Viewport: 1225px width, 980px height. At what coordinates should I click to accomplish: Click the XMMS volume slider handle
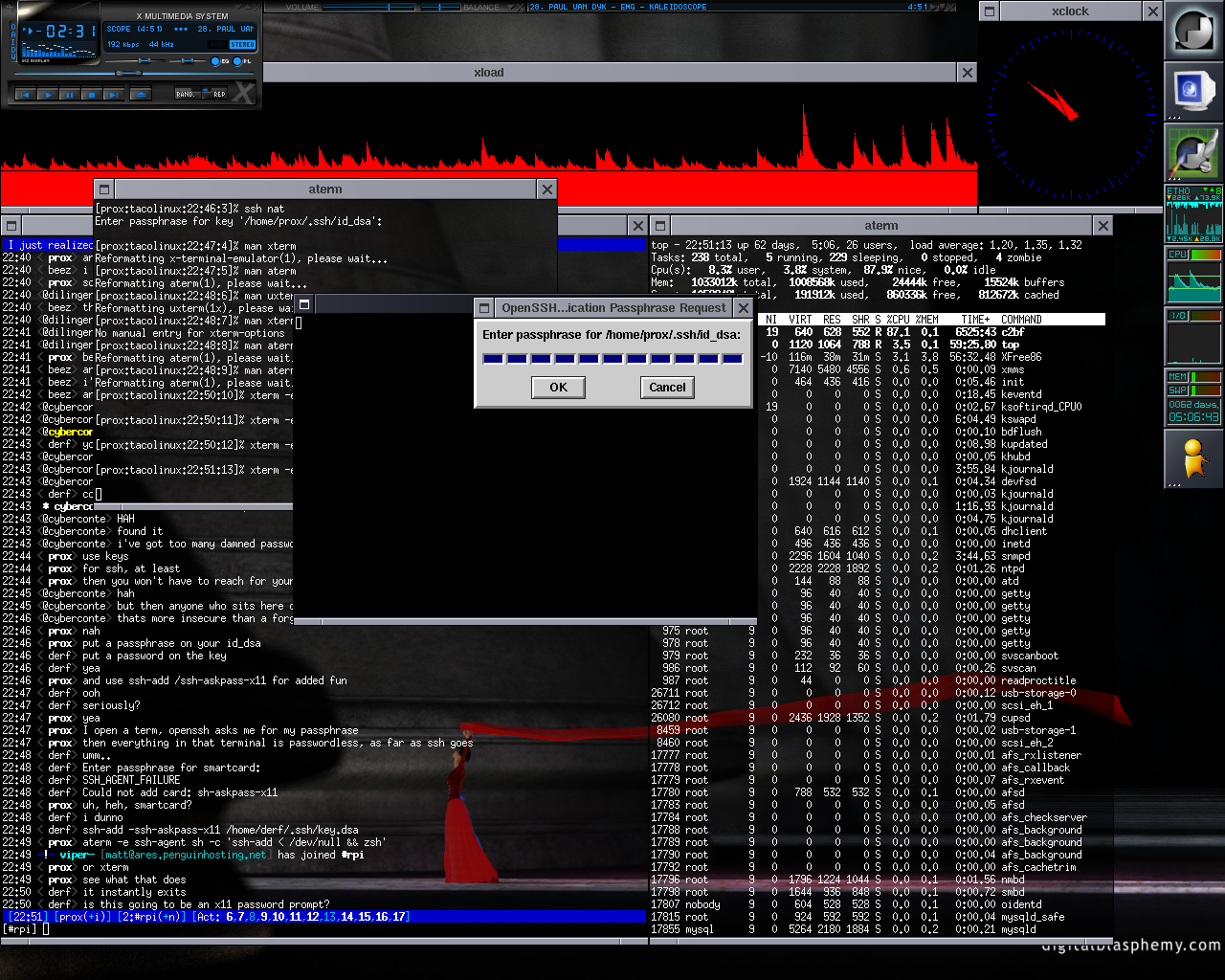pos(145,60)
